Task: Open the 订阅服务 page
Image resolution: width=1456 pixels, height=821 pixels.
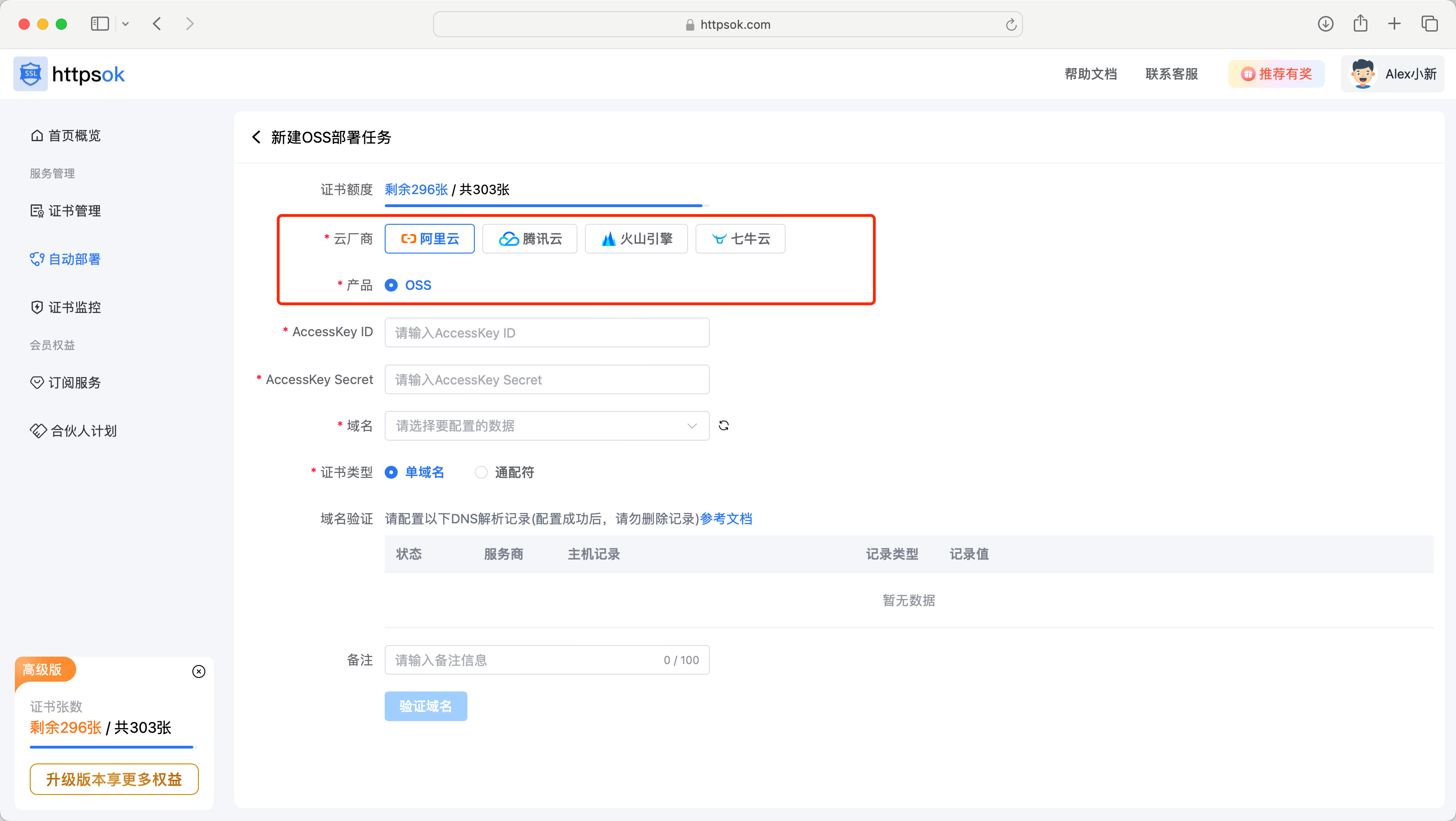Action: pos(74,383)
